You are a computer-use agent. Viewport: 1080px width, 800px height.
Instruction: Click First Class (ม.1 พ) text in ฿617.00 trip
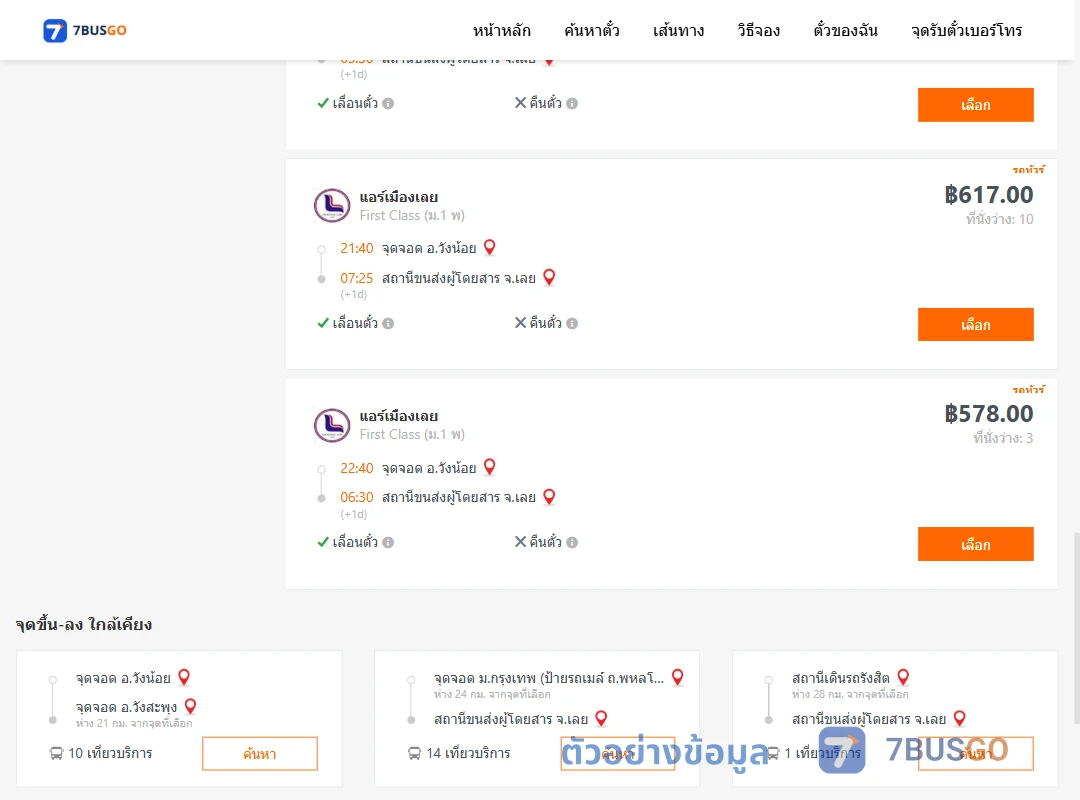412,216
